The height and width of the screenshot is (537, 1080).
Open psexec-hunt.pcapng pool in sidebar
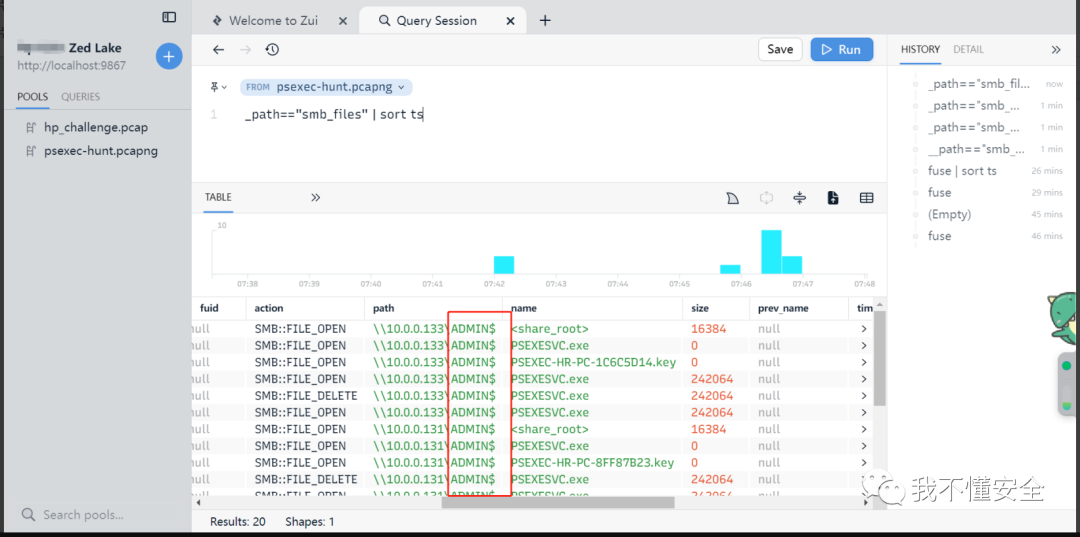[x=101, y=151]
